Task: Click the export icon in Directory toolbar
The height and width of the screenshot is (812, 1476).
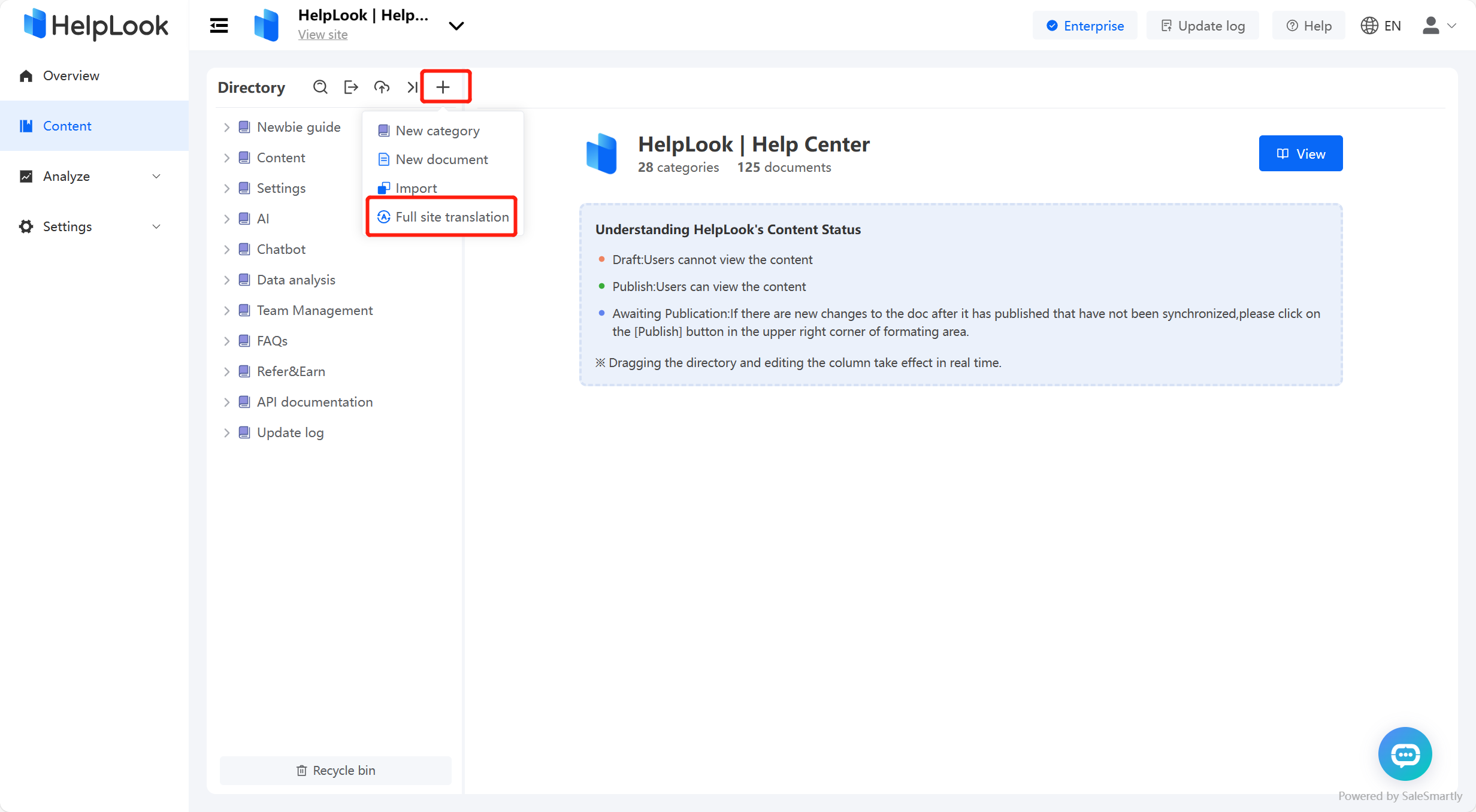Action: [351, 87]
